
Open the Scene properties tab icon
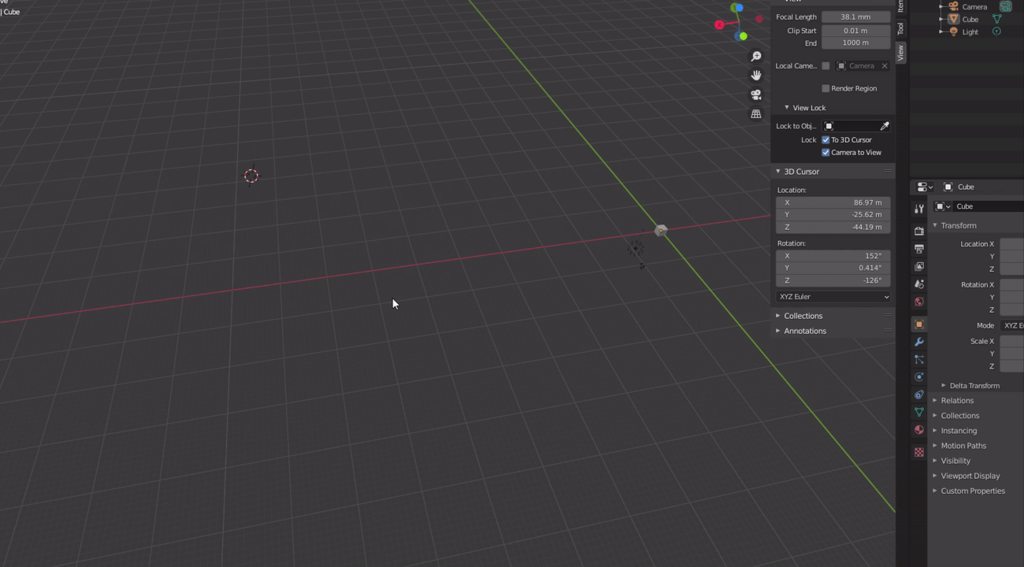(x=919, y=284)
